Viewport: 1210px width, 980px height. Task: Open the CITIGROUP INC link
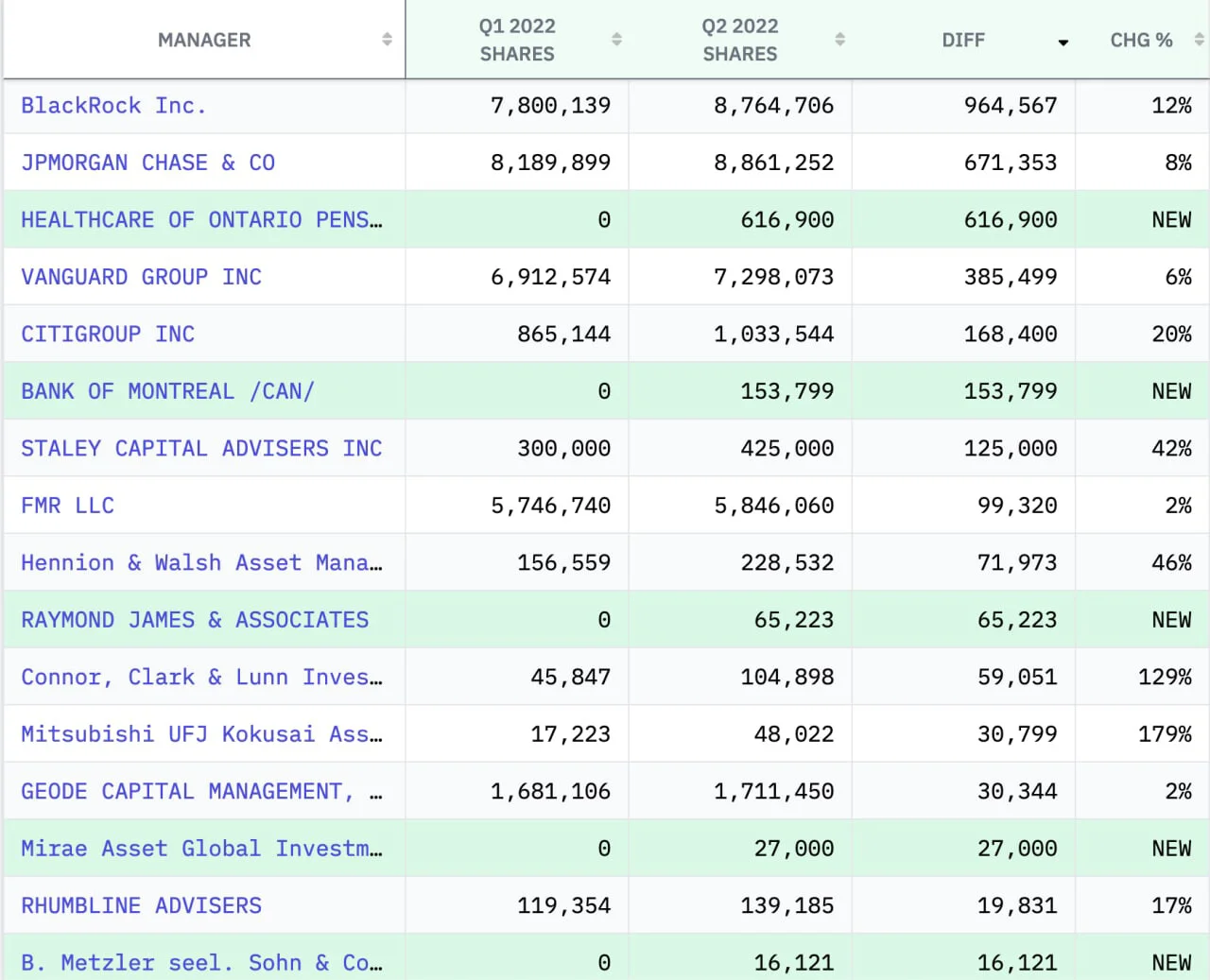point(108,335)
